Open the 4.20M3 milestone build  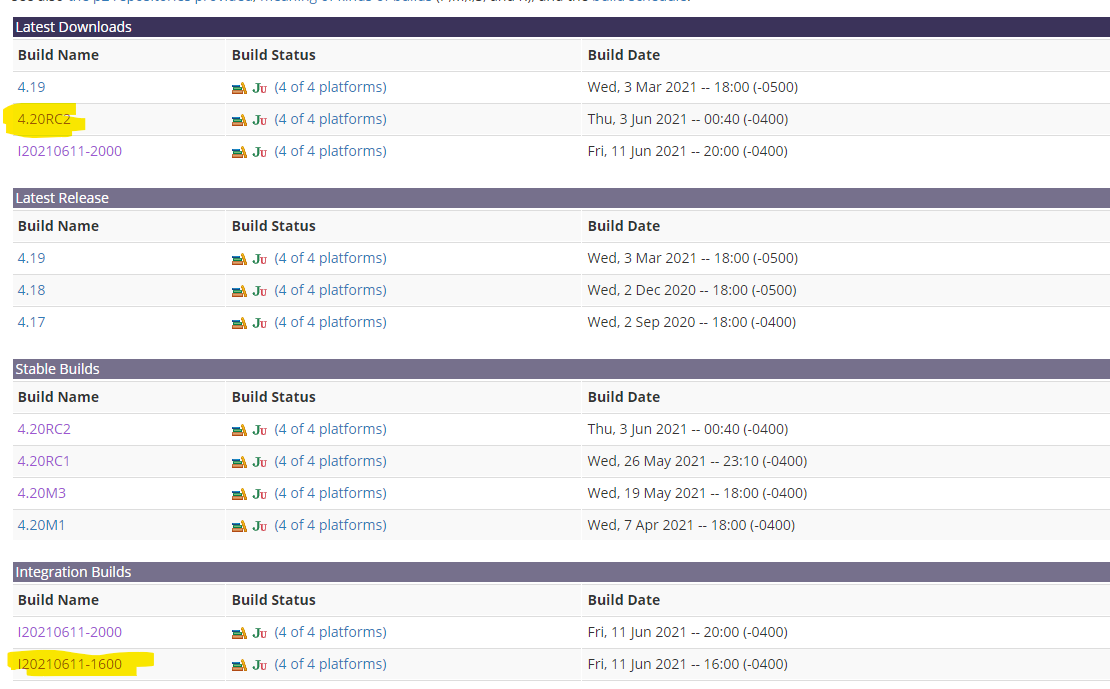point(42,493)
